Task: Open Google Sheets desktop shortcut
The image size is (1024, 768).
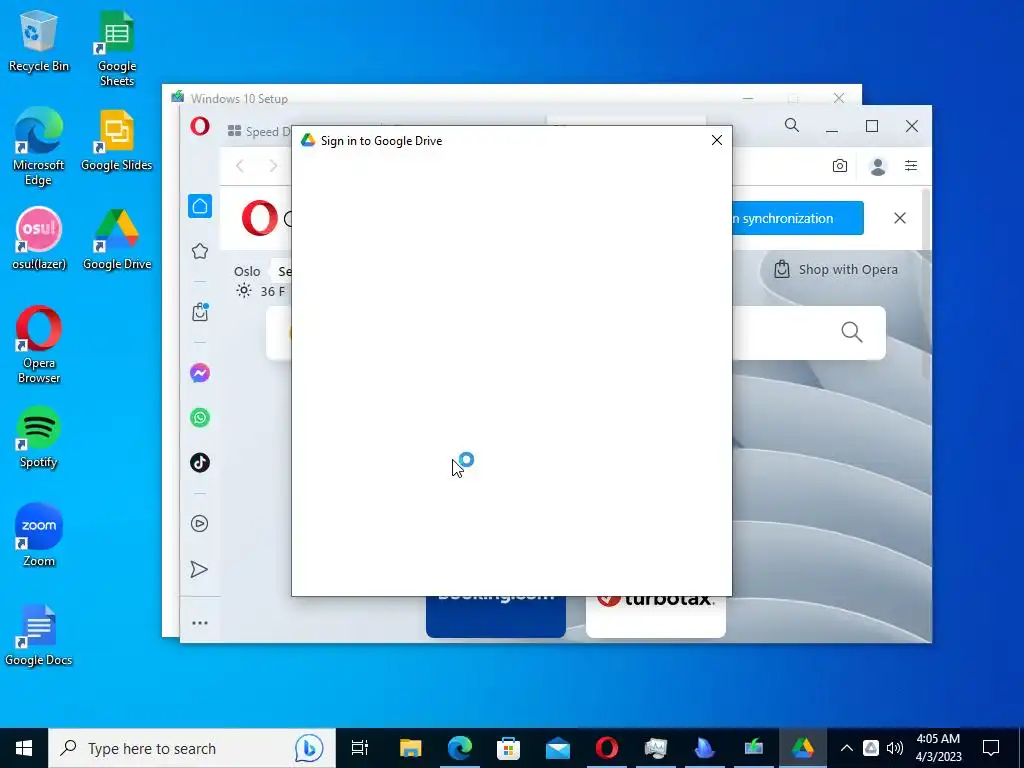Action: 117,50
